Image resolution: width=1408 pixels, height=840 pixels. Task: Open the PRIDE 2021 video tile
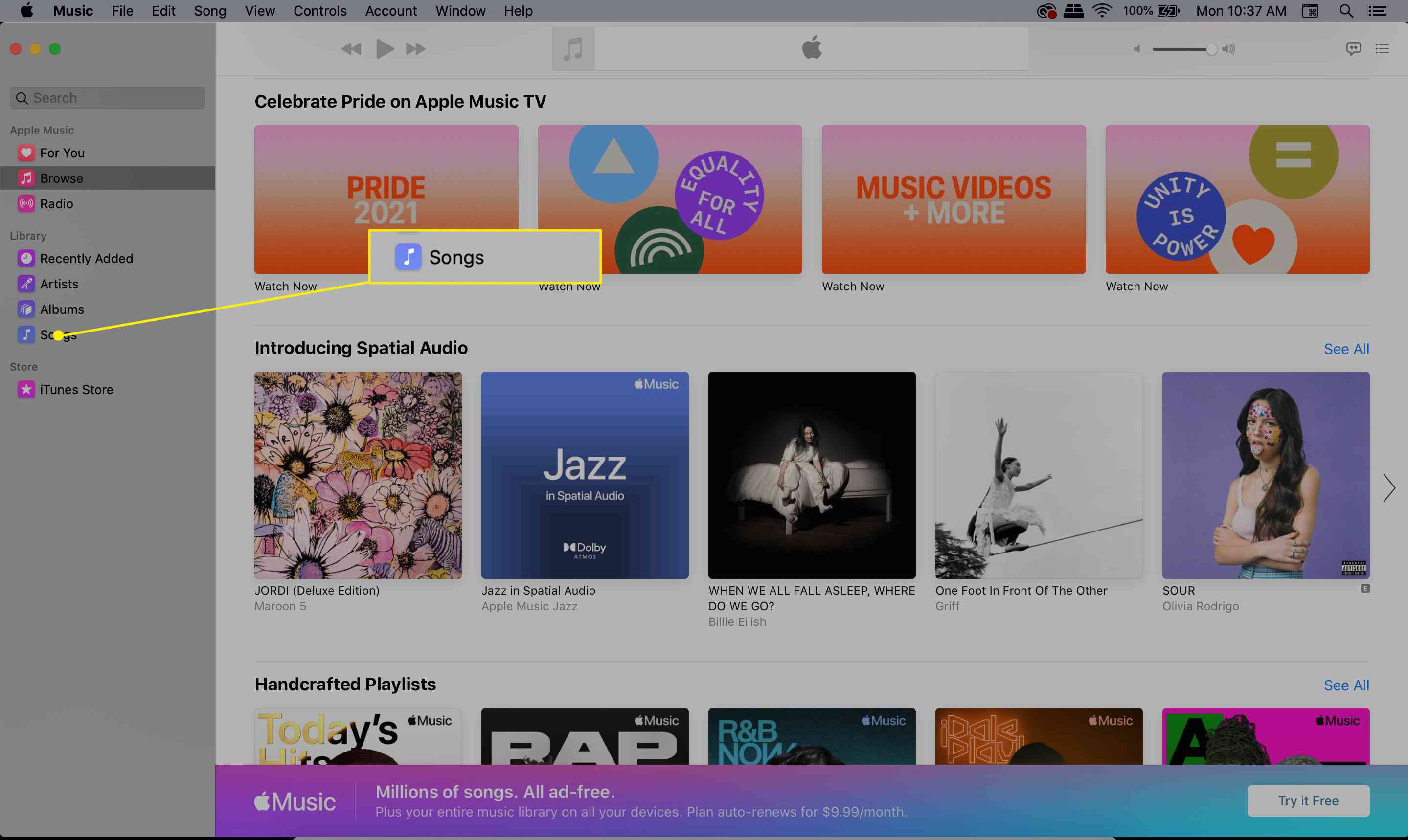(x=386, y=199)
